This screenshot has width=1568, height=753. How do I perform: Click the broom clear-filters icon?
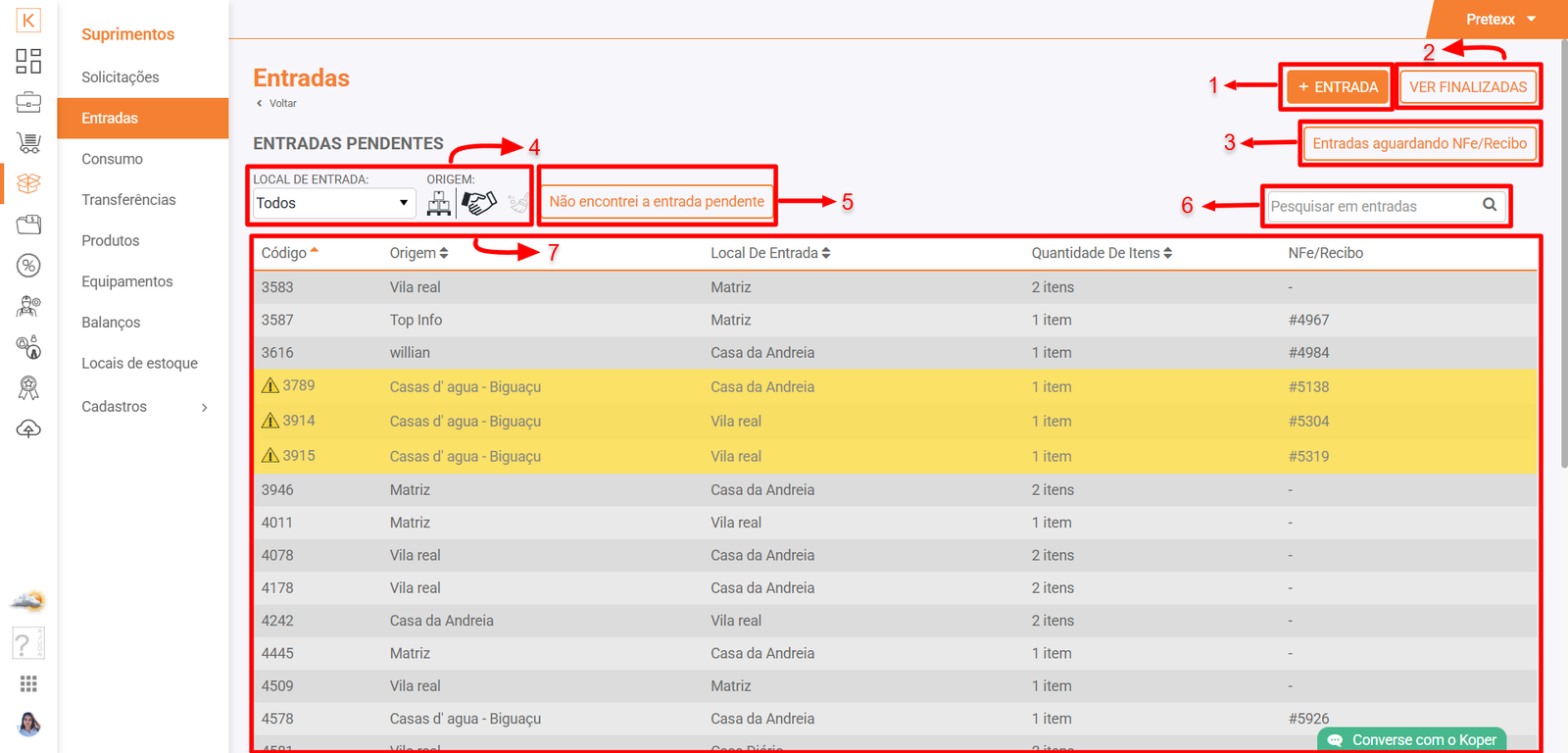517,203
